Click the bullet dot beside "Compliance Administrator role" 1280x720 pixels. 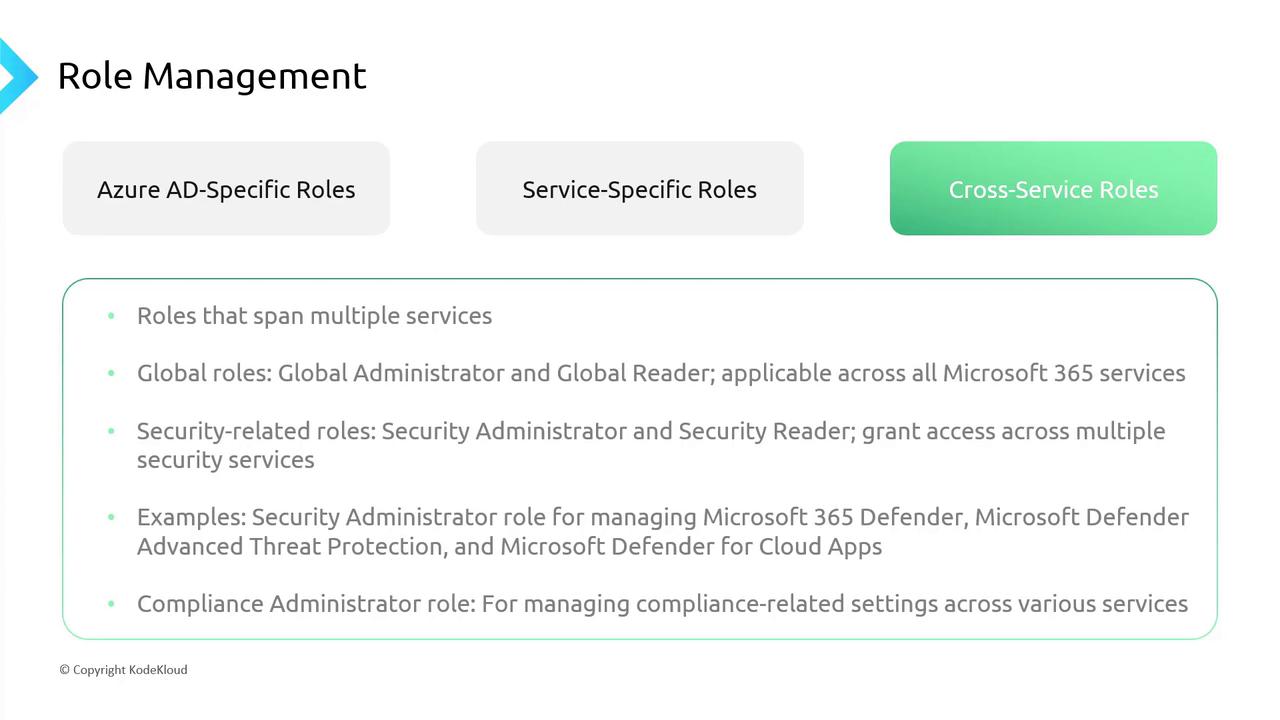(111, 604)
